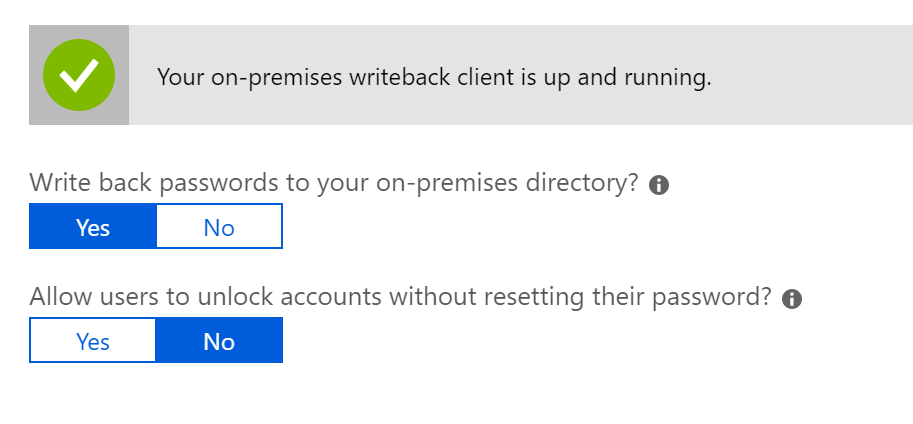Viewport: 913px width, 424px height.
Task: Show help for unlock accounts without reset
Action: point(792,299)
